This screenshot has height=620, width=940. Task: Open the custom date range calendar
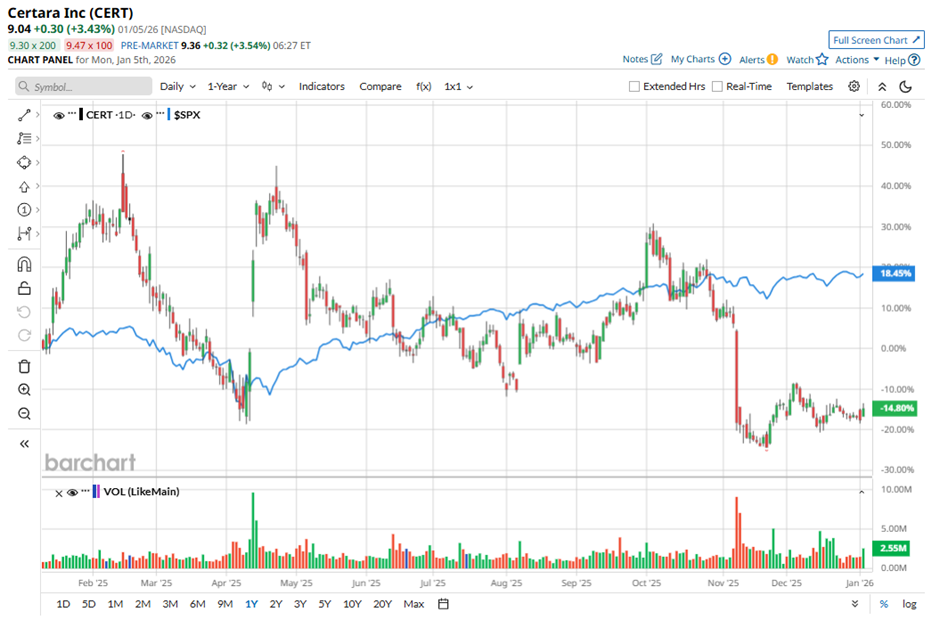443,604
